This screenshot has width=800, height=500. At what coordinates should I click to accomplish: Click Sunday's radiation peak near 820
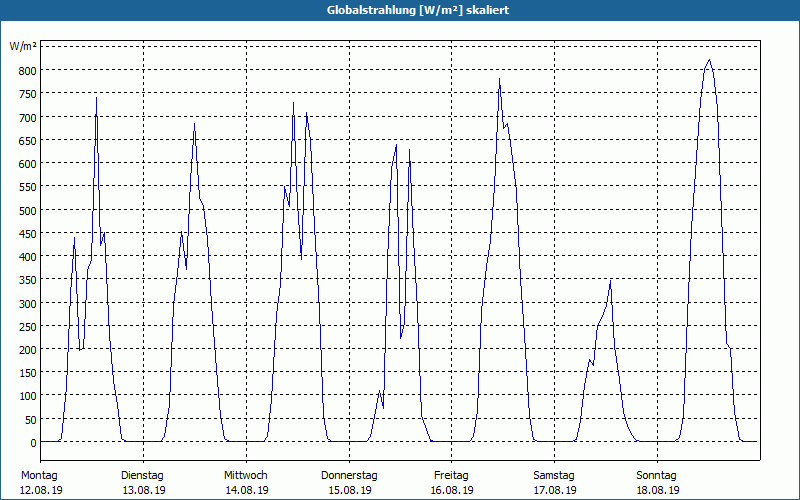click(709, 60)
